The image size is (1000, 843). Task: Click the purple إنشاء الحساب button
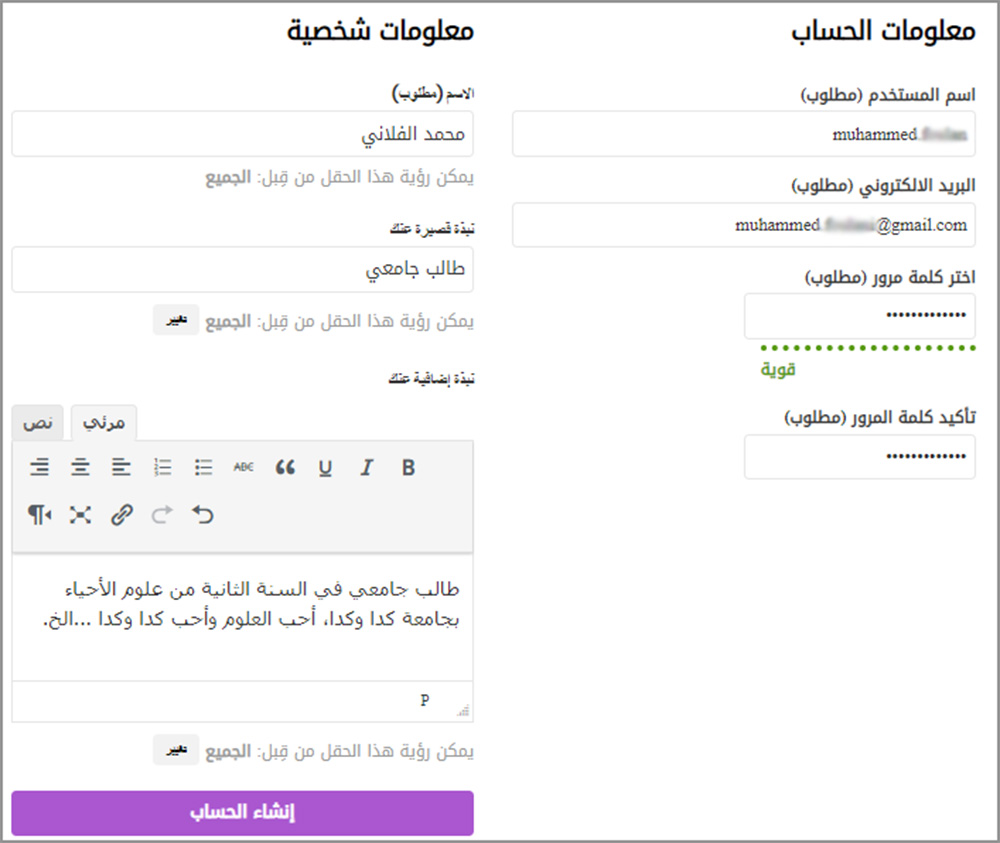pyautogui.click(x=242, y=813)
